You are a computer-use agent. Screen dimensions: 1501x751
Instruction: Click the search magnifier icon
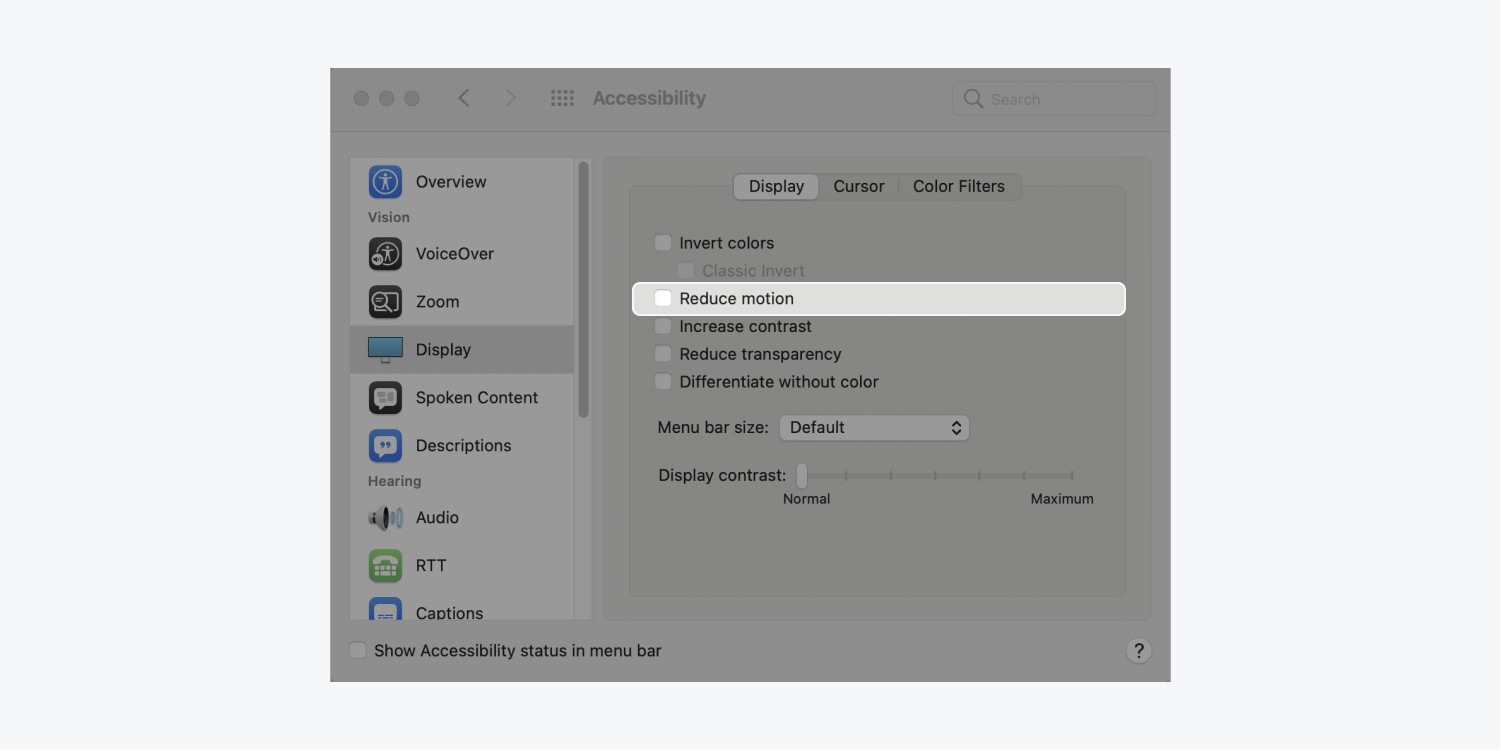pos(973,99)
